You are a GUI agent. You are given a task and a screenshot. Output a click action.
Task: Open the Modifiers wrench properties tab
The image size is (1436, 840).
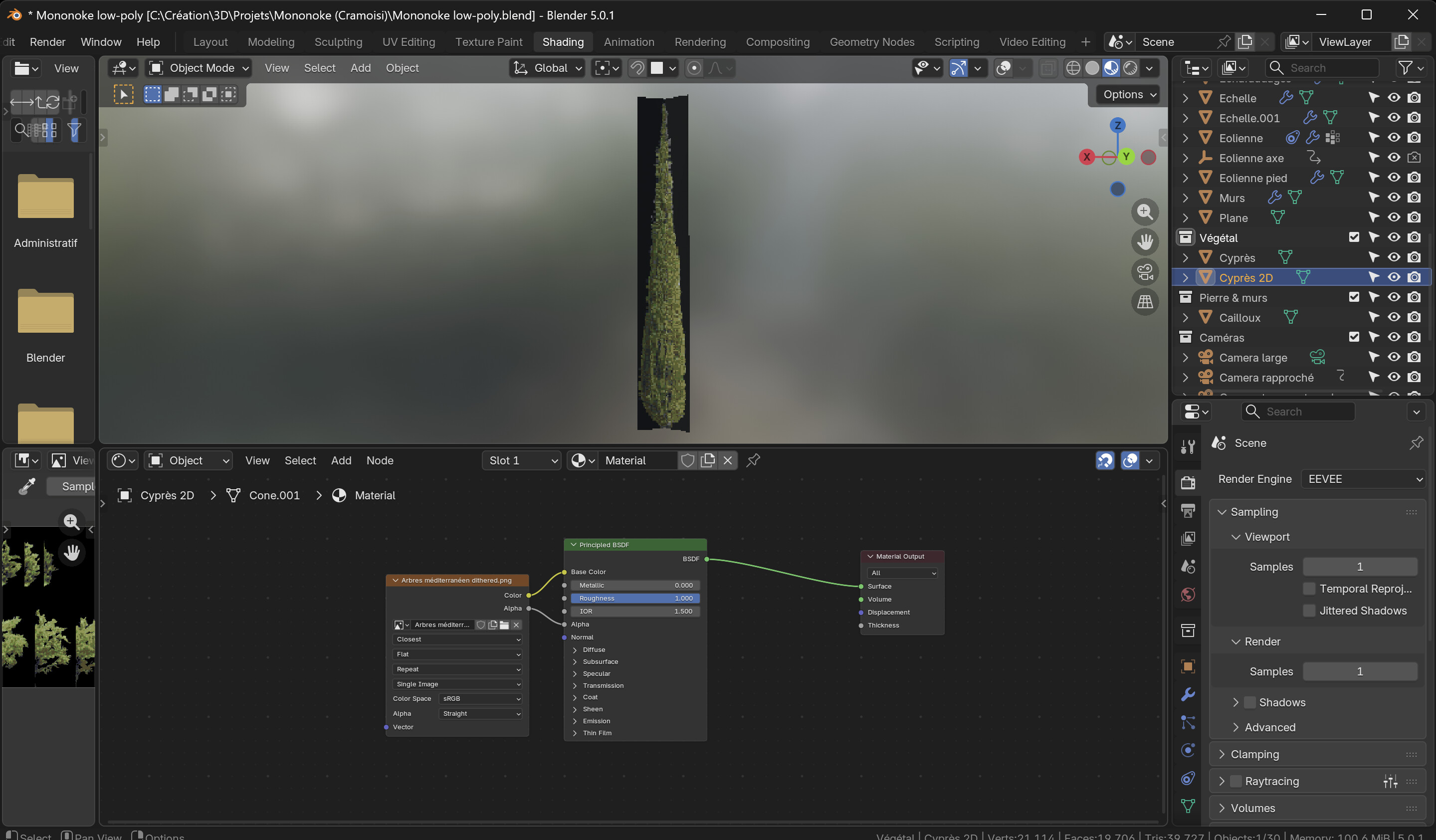1188,694
